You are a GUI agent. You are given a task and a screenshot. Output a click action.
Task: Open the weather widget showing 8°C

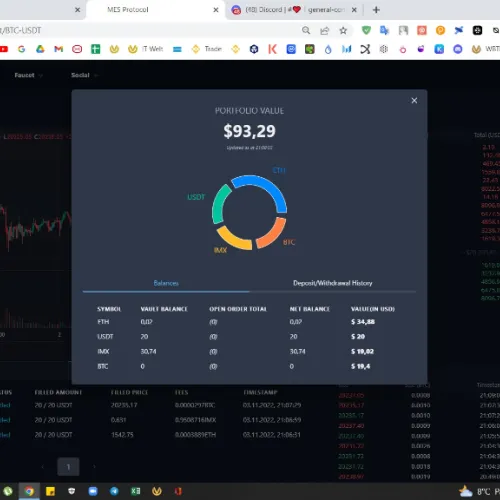tap(479, 491)
